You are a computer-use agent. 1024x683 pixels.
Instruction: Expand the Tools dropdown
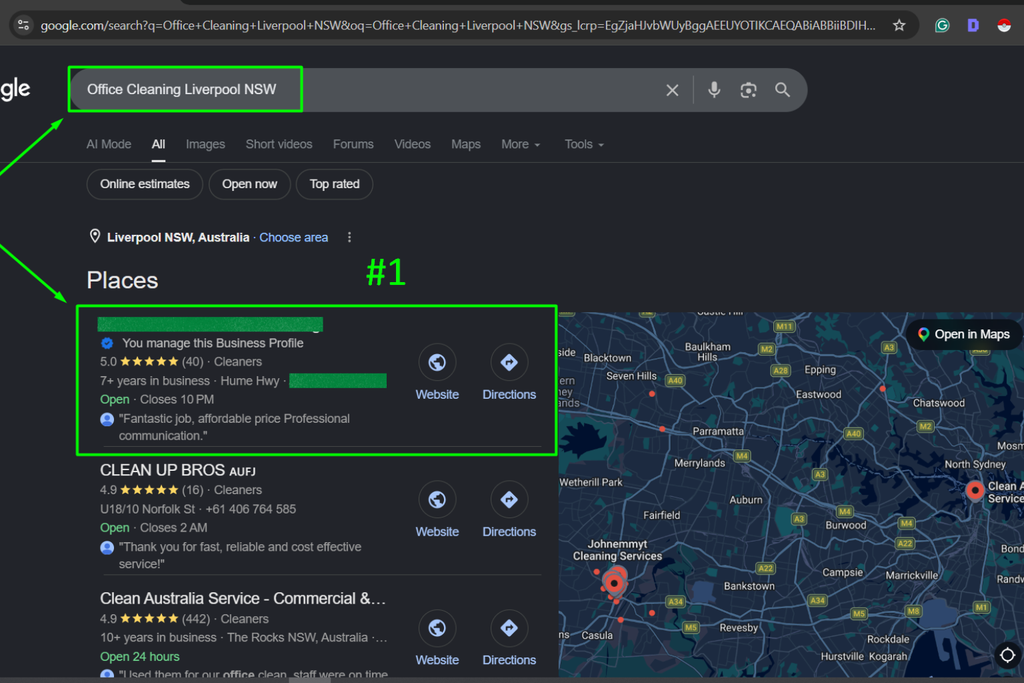click(584, 144)
